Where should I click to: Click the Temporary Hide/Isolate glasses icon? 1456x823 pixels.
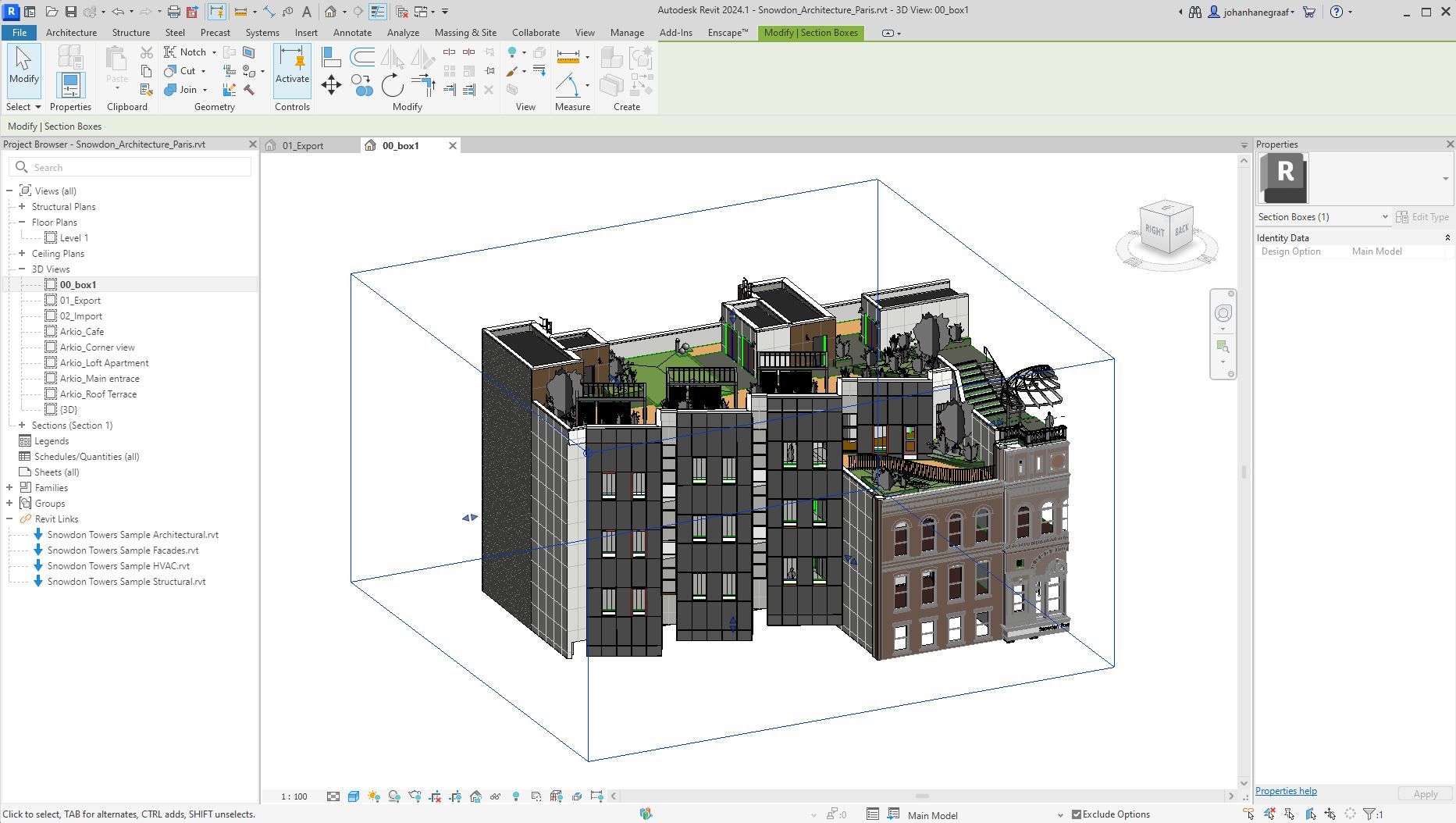(x=496, y=796)
